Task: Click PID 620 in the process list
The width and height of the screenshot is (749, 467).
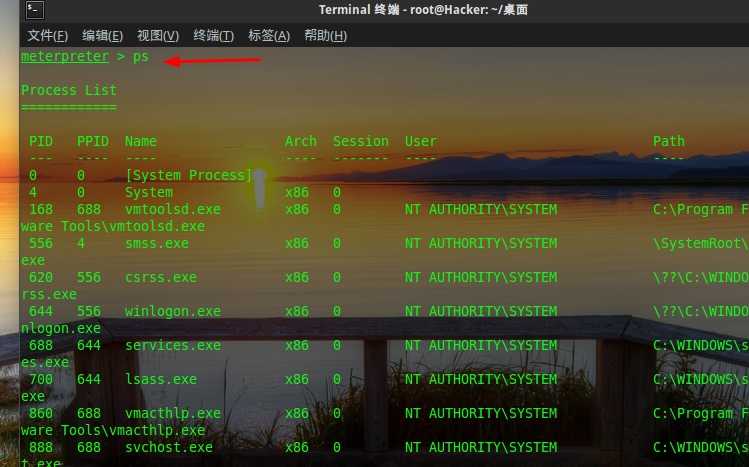Action: [x=41, y=277]
